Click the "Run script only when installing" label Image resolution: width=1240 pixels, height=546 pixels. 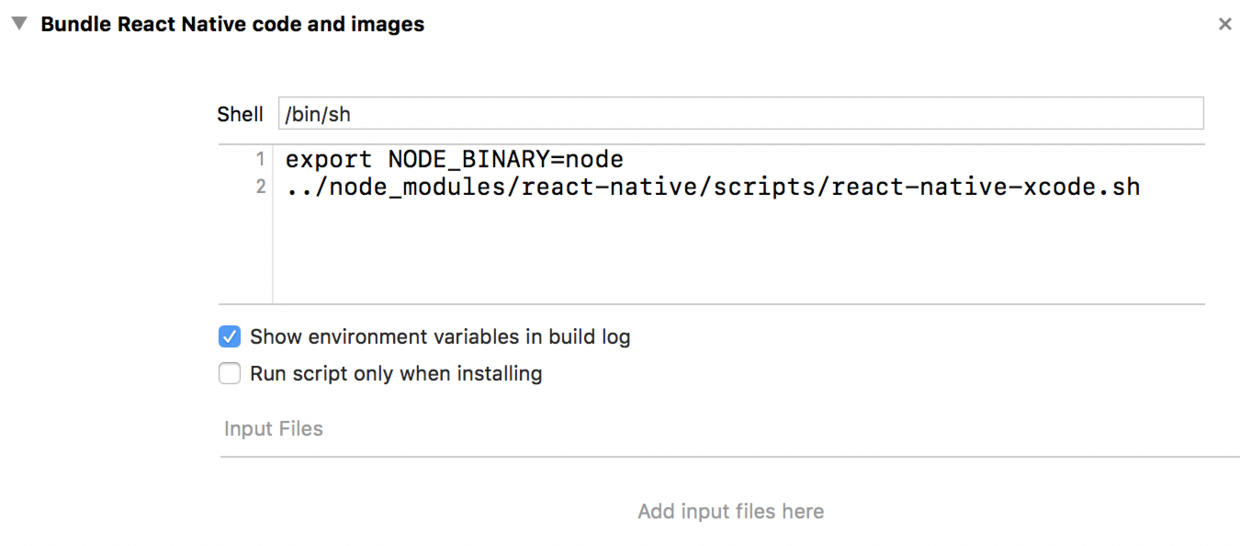pyautogui.click(x=396, y=374)
